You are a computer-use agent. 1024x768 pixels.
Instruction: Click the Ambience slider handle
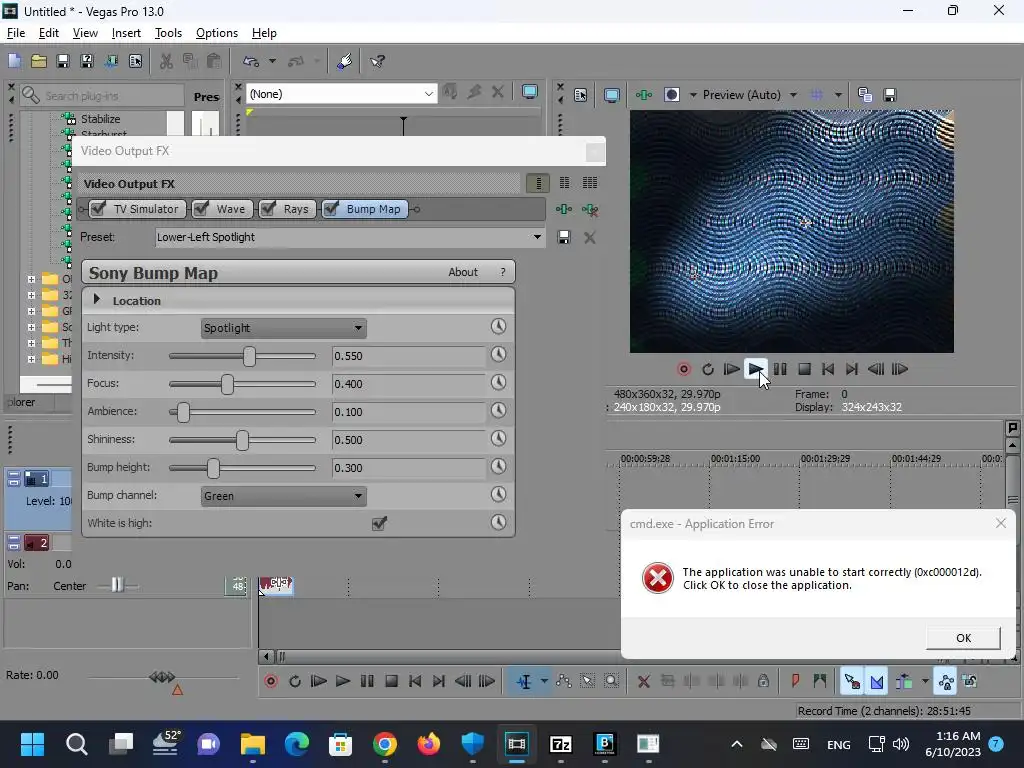[x=184, y=411]
